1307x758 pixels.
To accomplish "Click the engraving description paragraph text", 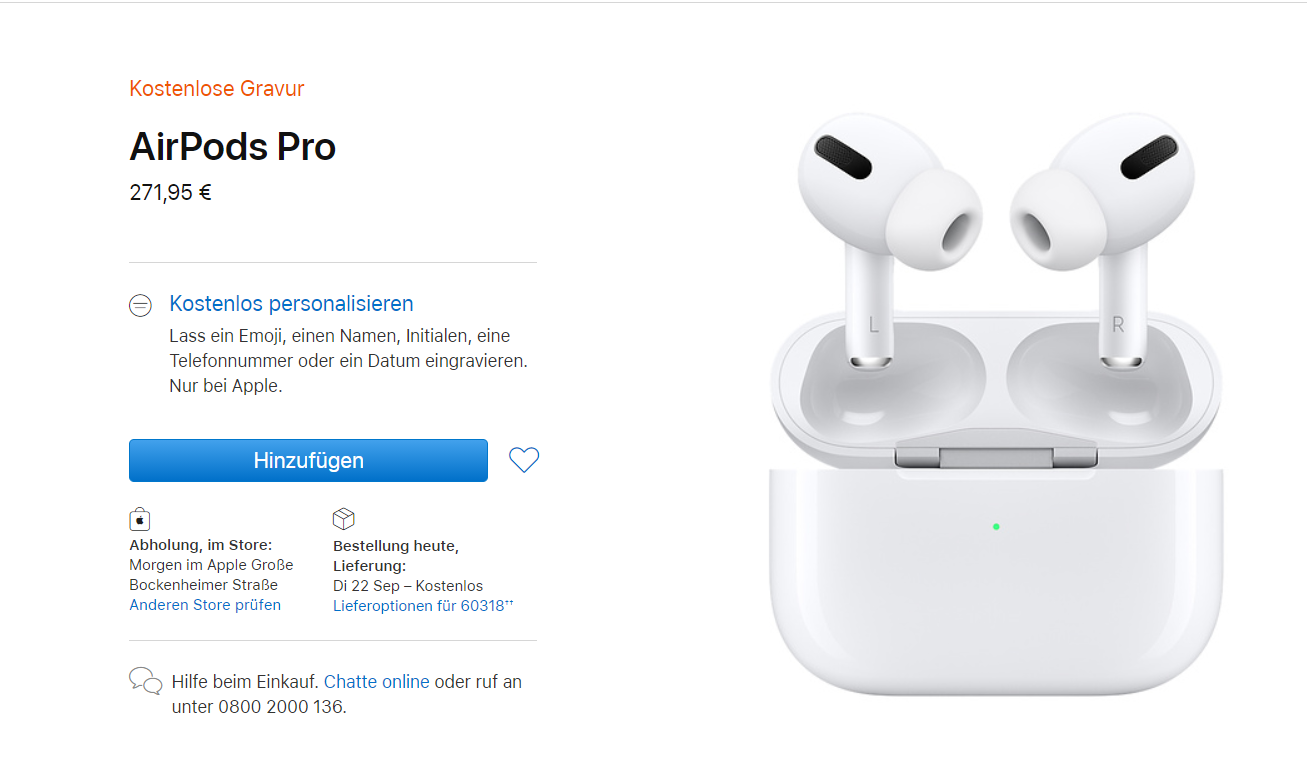I will pos(348,361).
